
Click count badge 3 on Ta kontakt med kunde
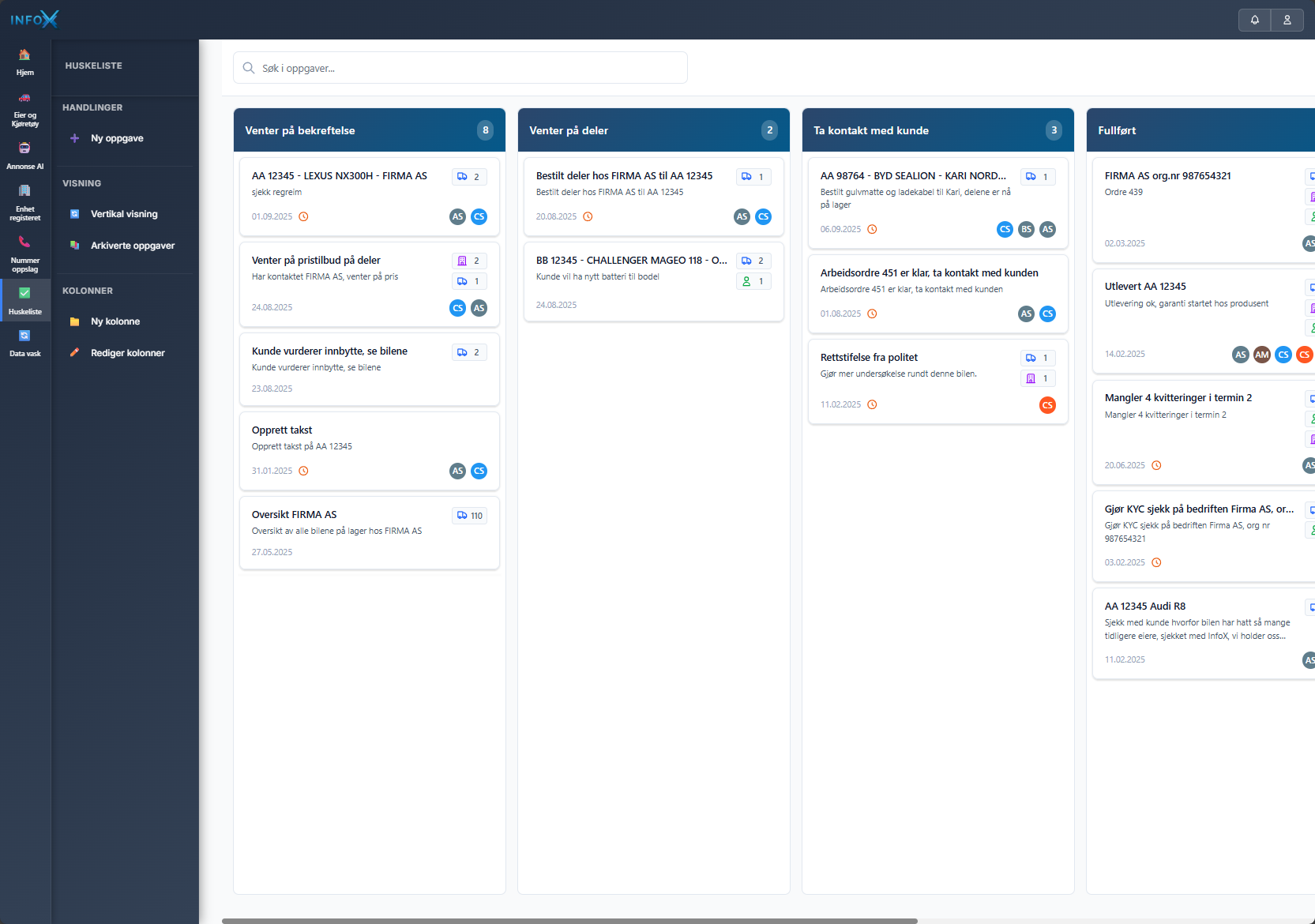click(1054, 130)
